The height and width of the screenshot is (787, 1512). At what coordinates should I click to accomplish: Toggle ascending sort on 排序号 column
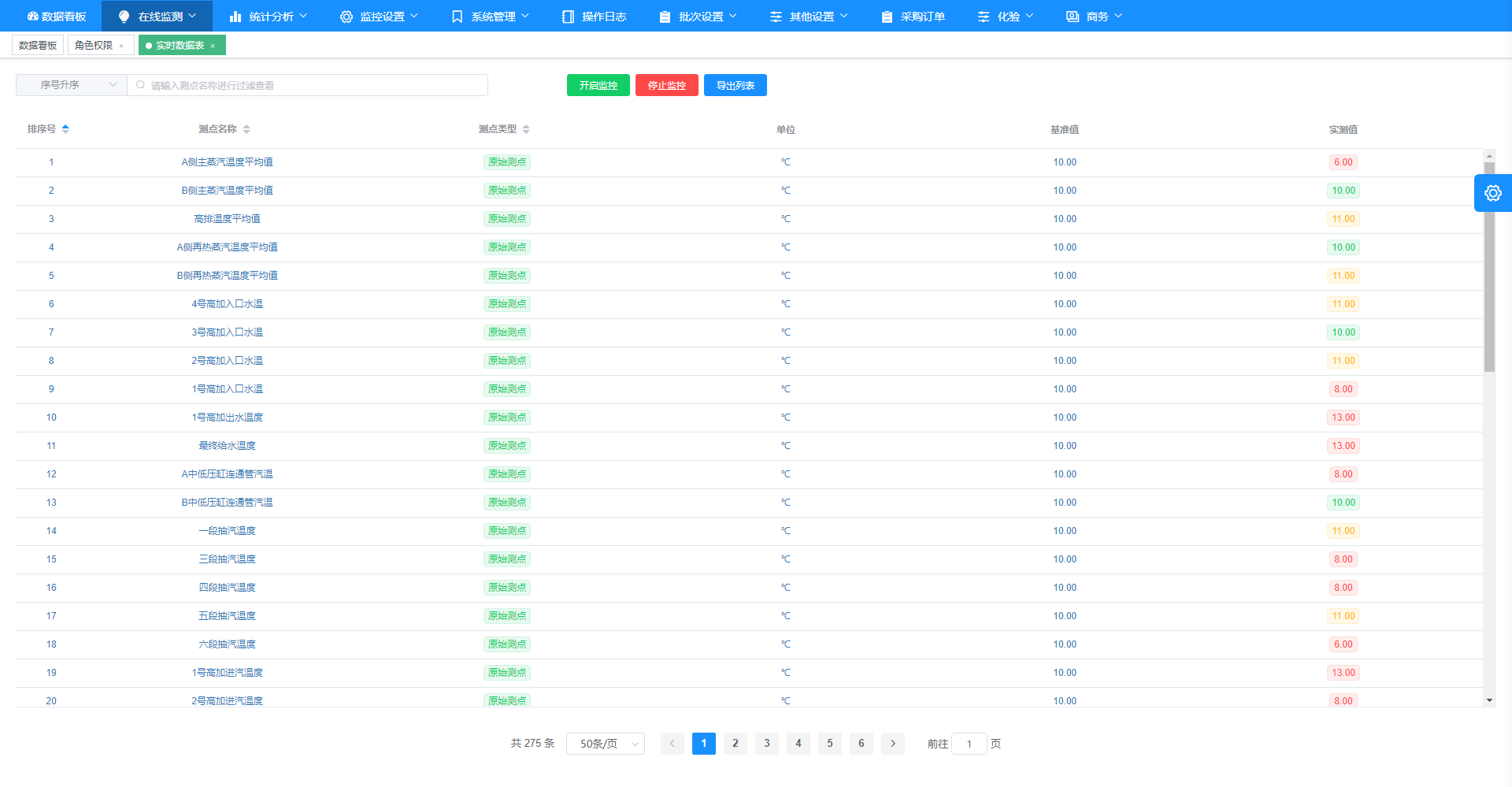point(66,128)
